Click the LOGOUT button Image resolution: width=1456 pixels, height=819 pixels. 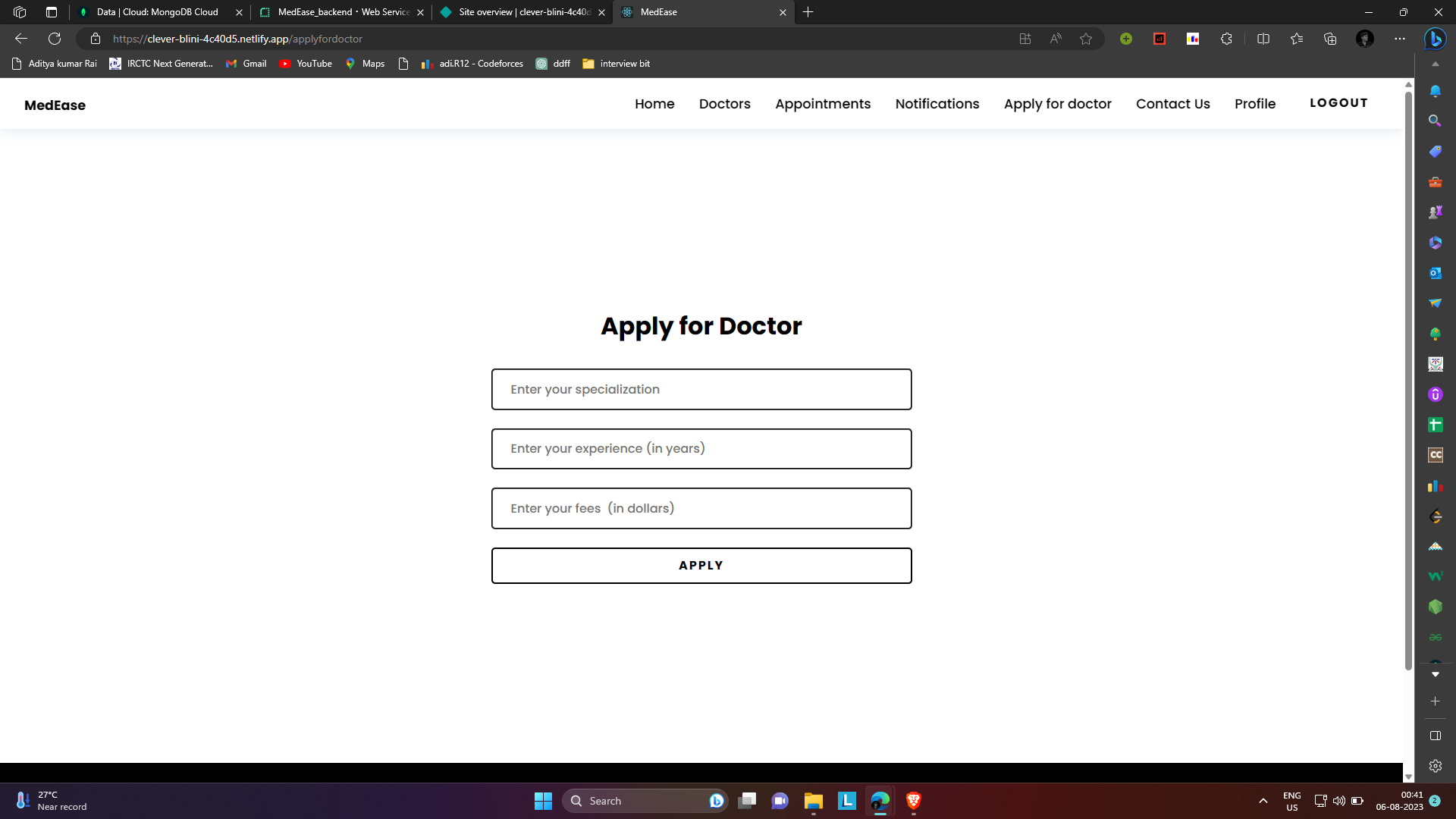(1338, 103)
